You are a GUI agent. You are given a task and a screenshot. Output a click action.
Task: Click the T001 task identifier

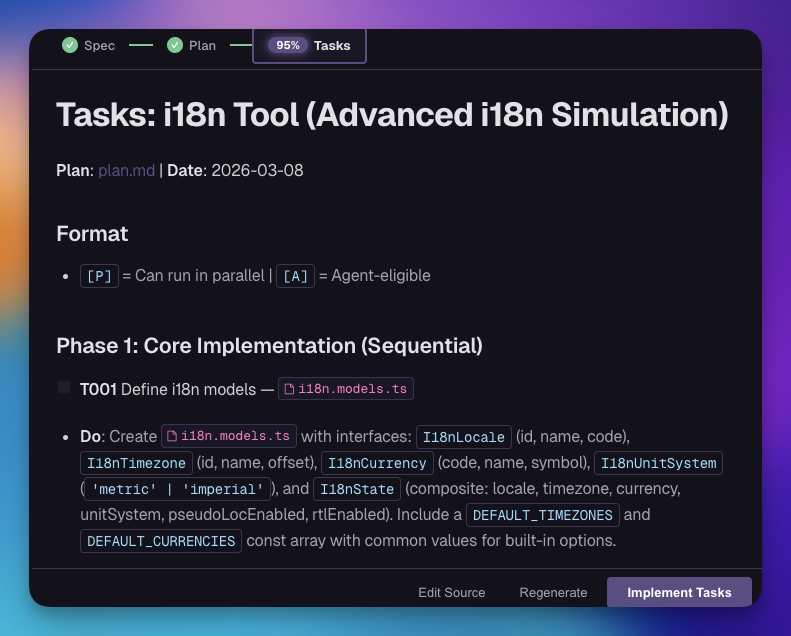click(x=98, y=389)
